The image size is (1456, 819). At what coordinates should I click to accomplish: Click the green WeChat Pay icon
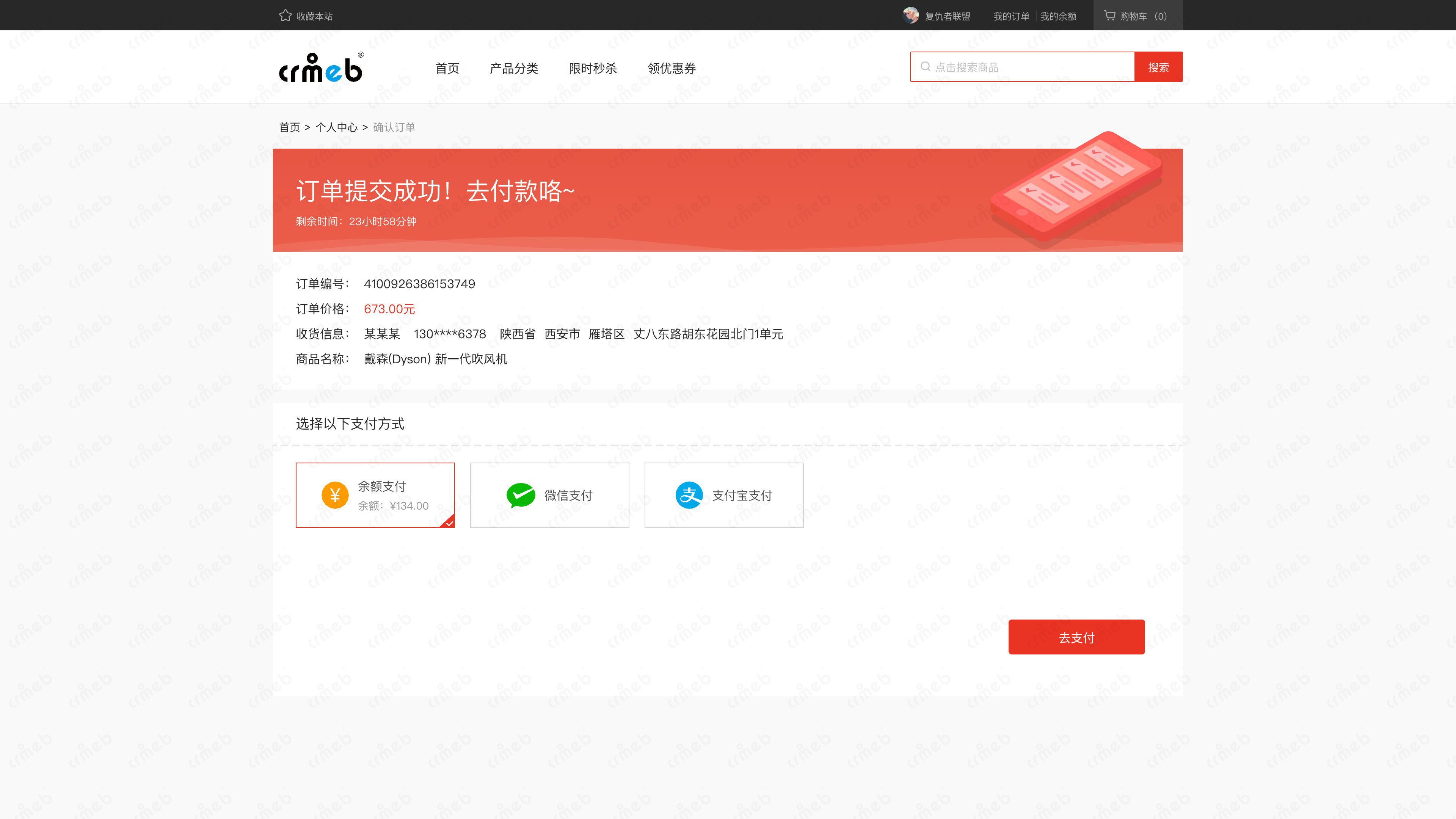click(520, 495)
